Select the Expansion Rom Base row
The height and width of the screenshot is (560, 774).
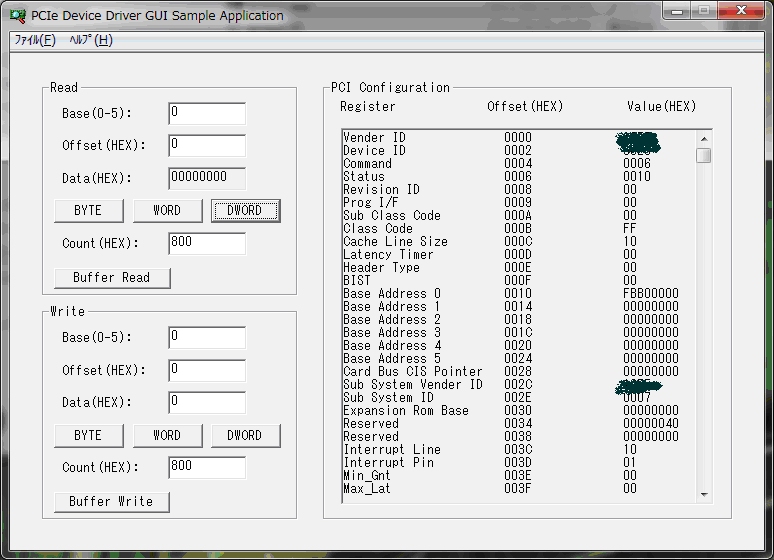click(519, 410)
